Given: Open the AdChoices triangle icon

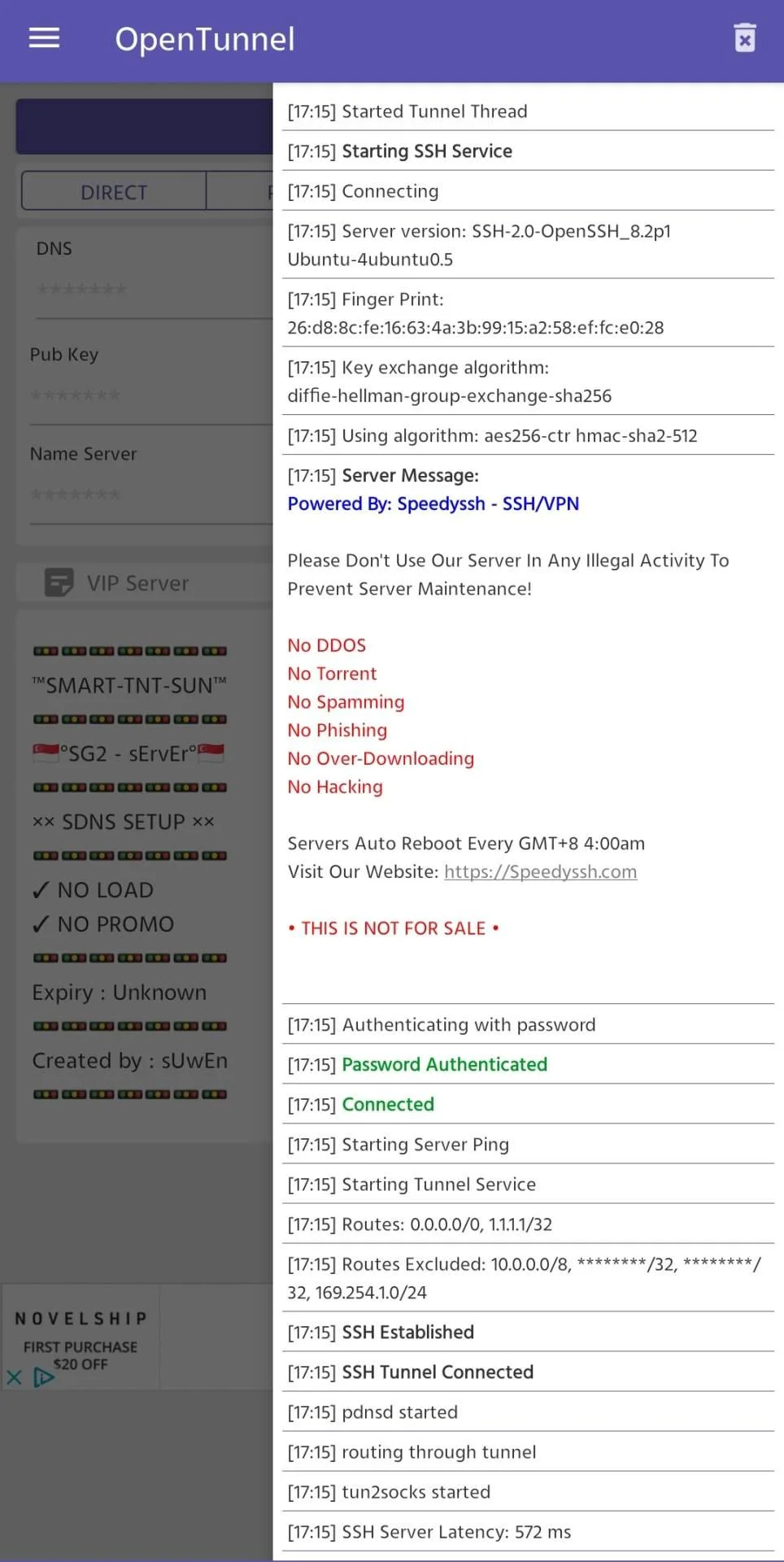Looking at the screenshot, I should (x=42, y=1377).
